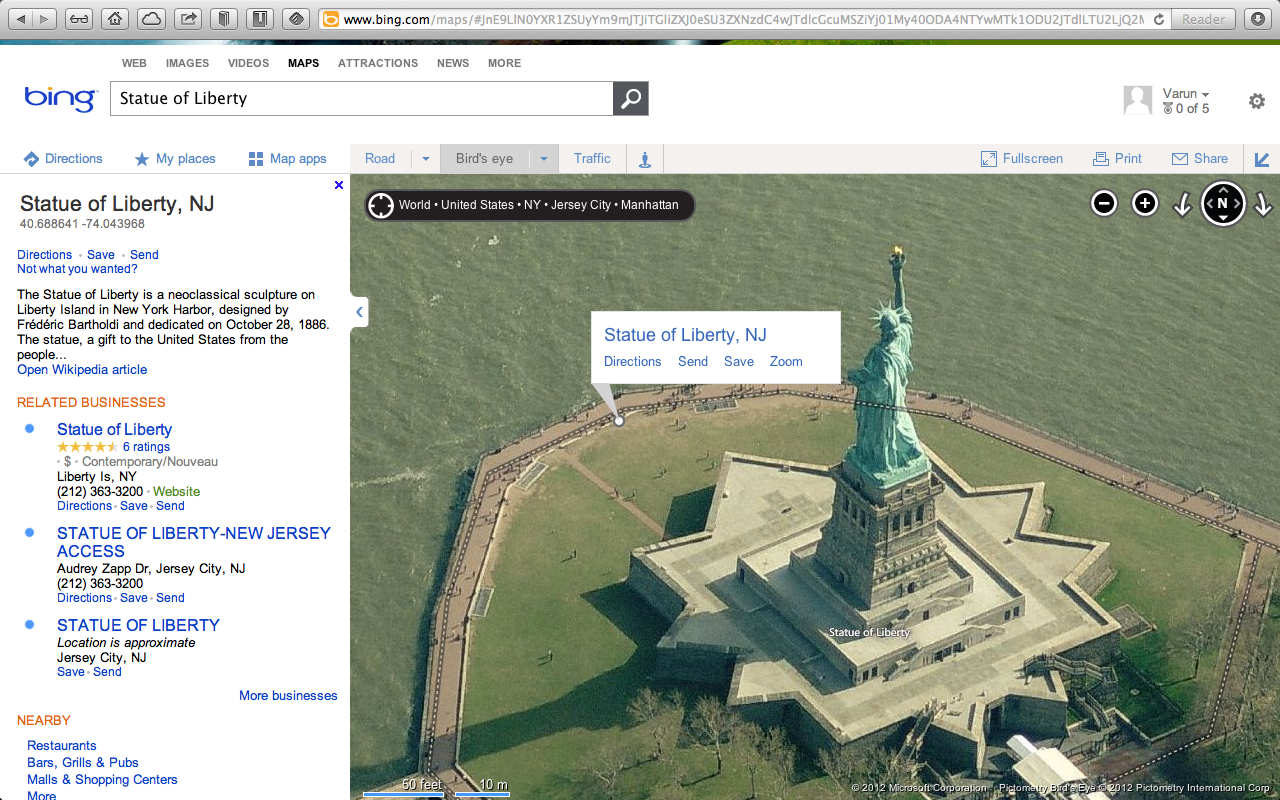Open the Bird's eye options dropdown
This screenshot has width=1280, height=800.
tap(543, 158)
